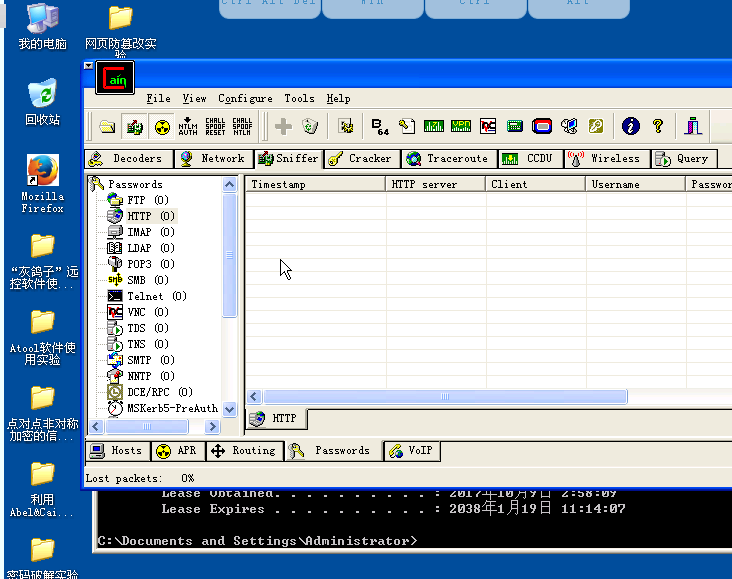Screen dimensions: 732x579
Task: Open the Cisco Type-7 decoder icon
Action: pyautogui.click(x=434, y=126)
